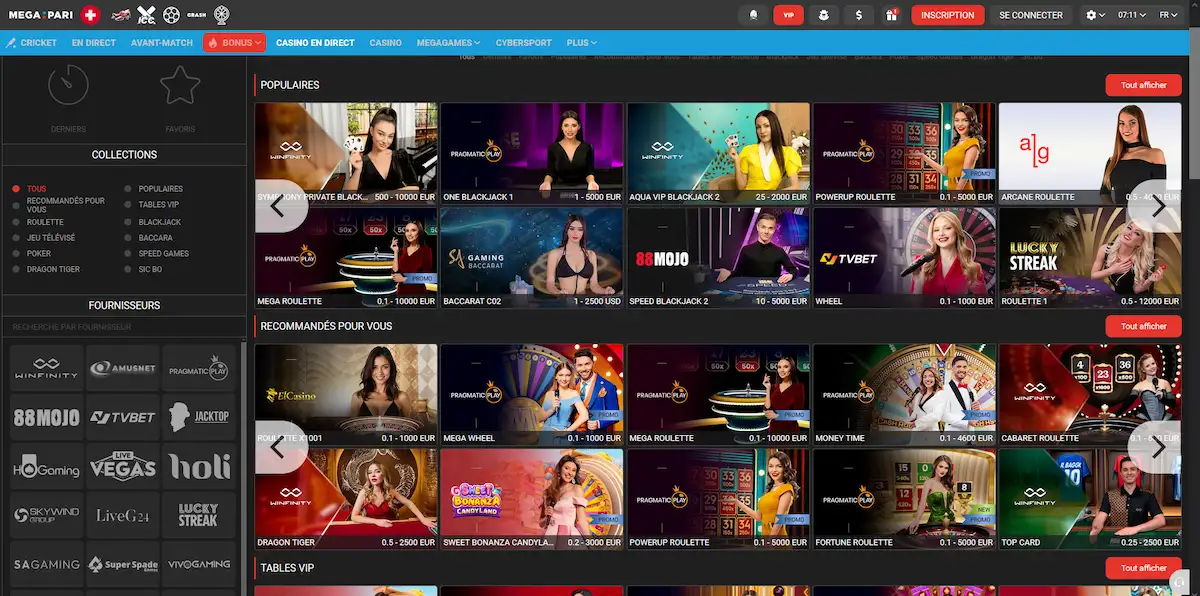Click the racing car icon in header
The image size is (1200, 596).
click(x=121, y=15)
